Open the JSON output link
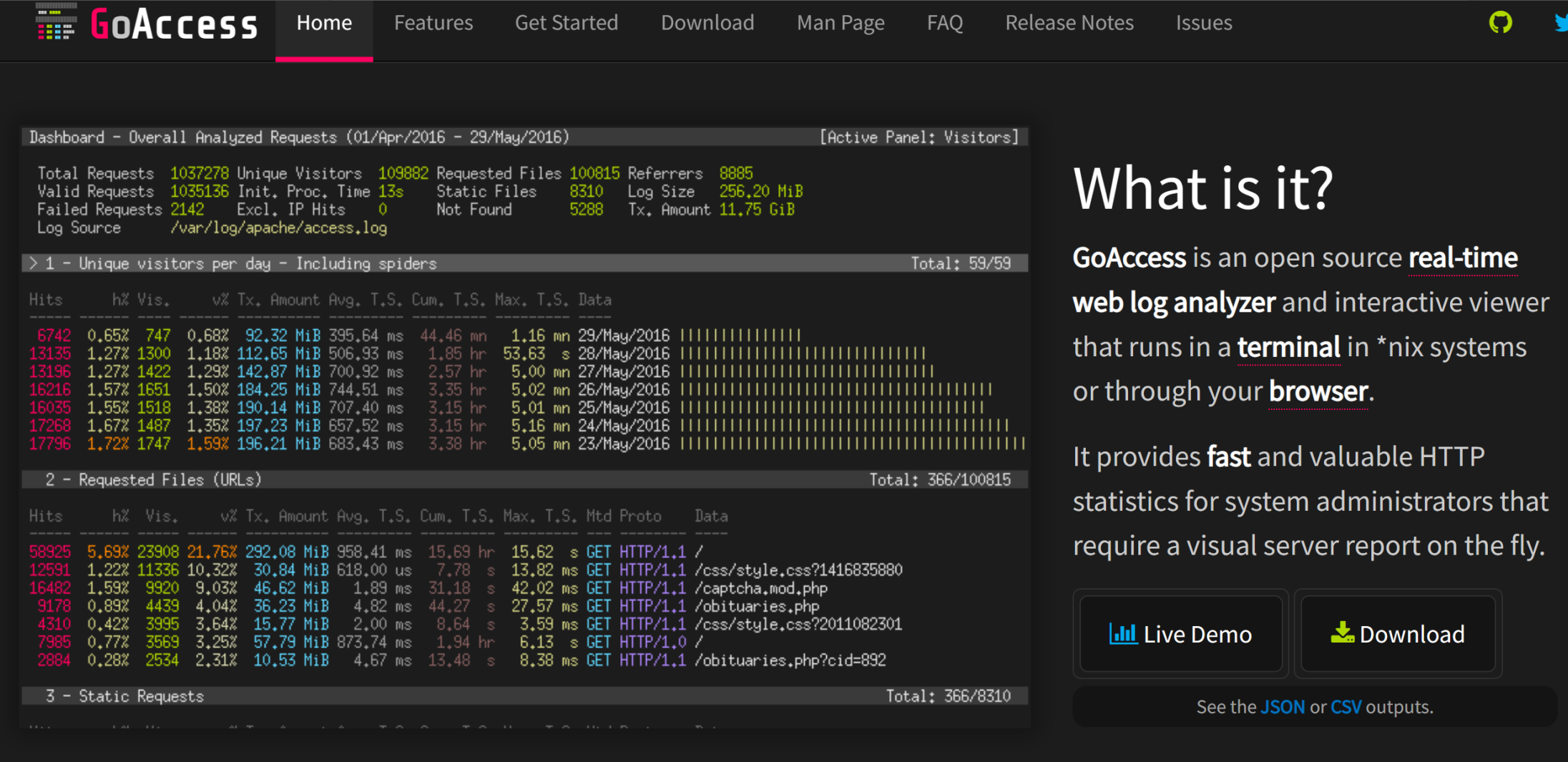Screen dimensions: 1568x762 click(1282, 707)
